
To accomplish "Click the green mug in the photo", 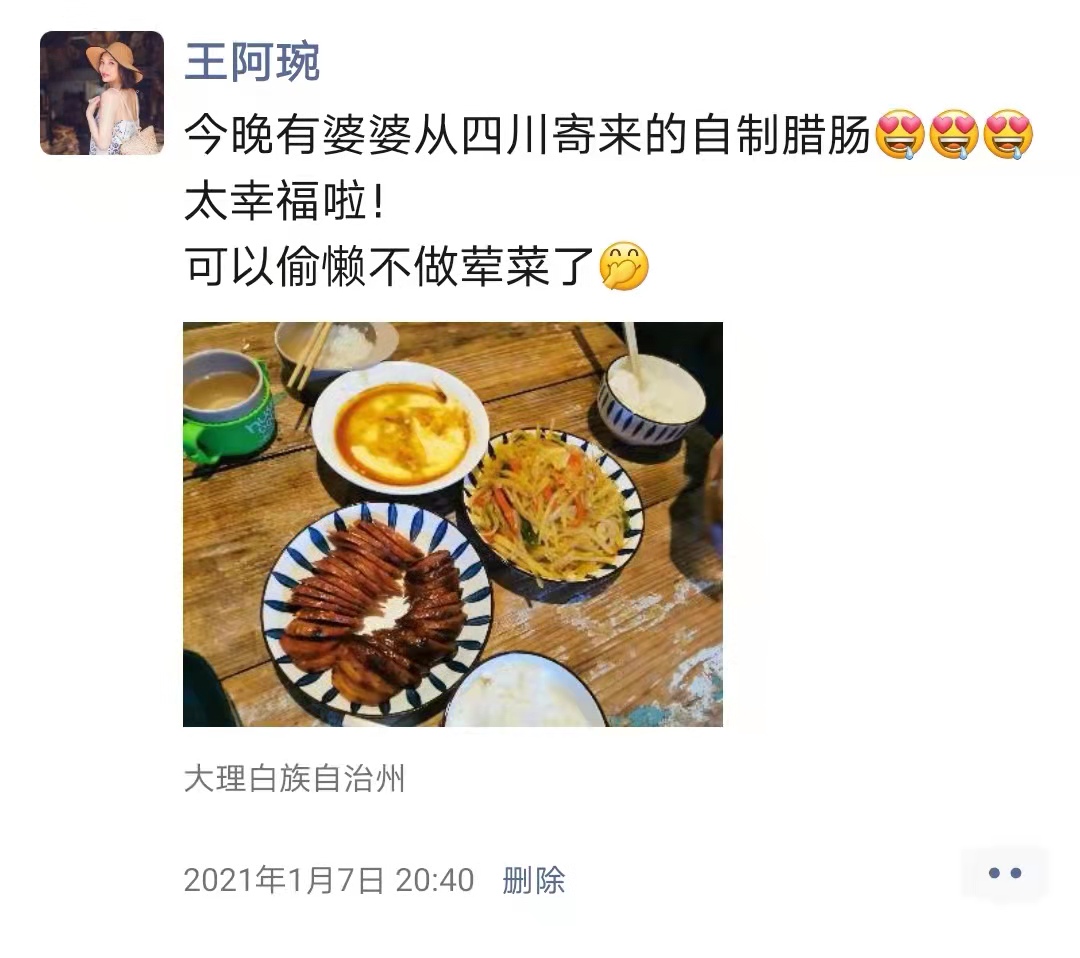I will (227, 406).
